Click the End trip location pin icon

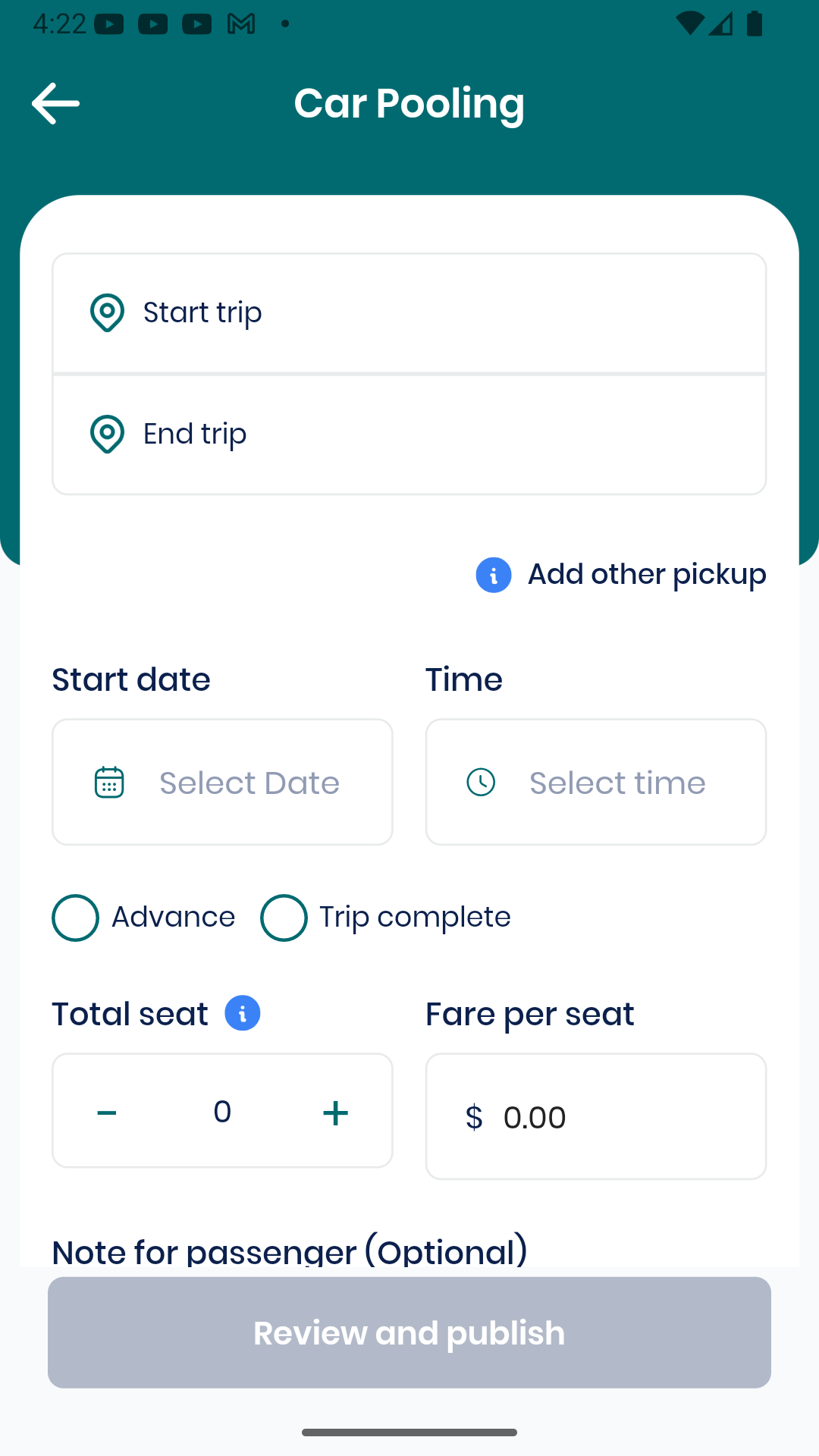[107, 434]
